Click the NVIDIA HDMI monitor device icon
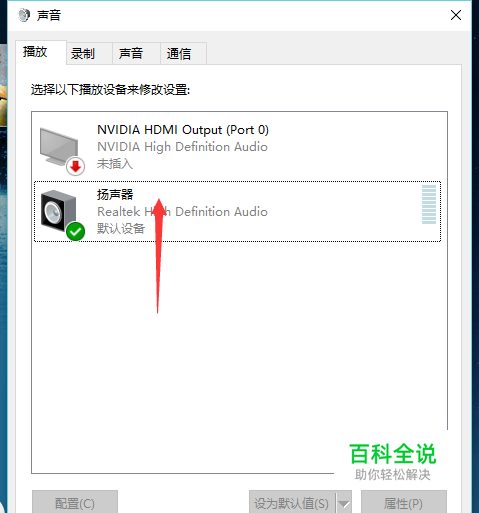 pyautogui.click(x=59, y=146)
